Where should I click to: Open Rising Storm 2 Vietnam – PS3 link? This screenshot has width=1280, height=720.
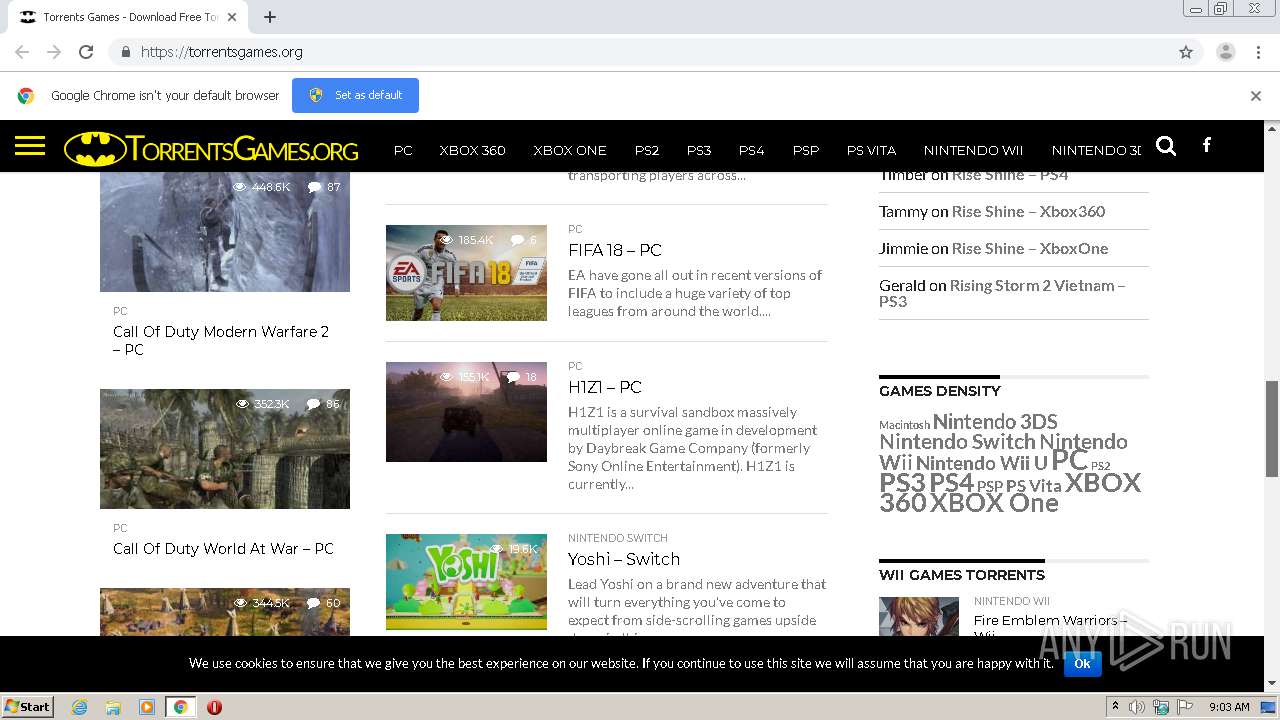click(x=1002, y=293)
